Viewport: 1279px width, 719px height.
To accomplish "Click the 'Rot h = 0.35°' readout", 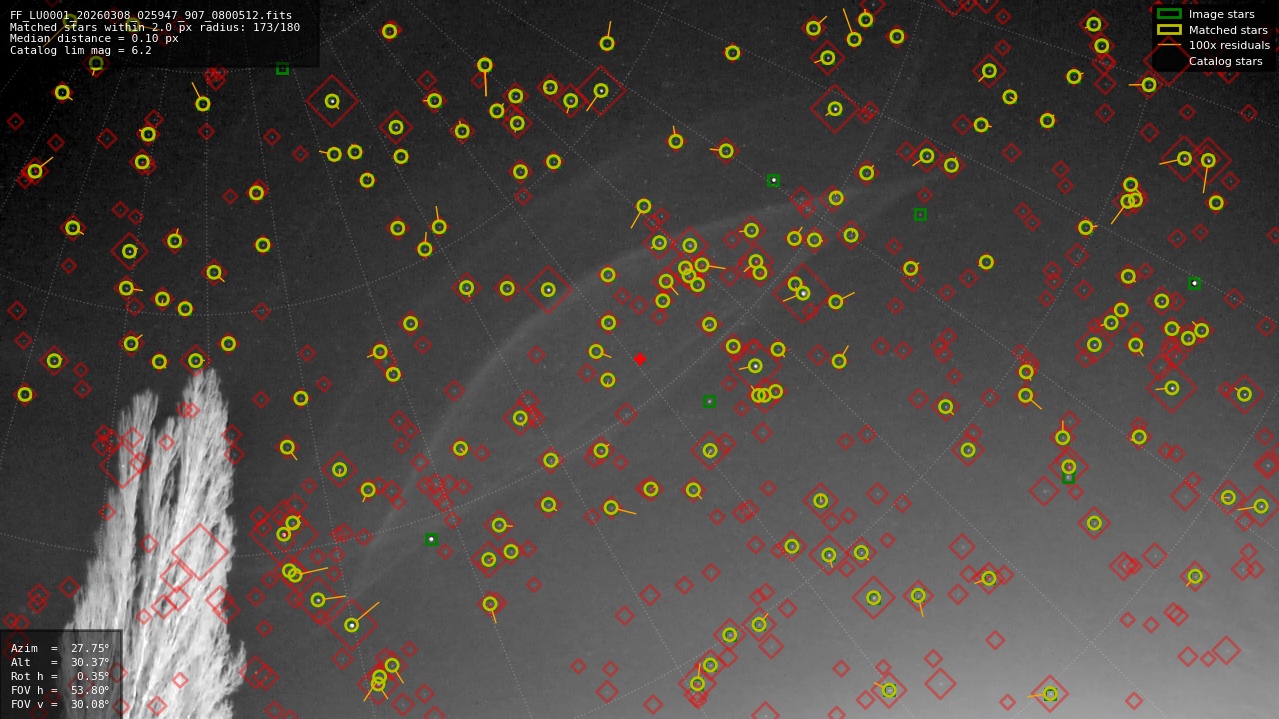I will click(x=60, y=676).
